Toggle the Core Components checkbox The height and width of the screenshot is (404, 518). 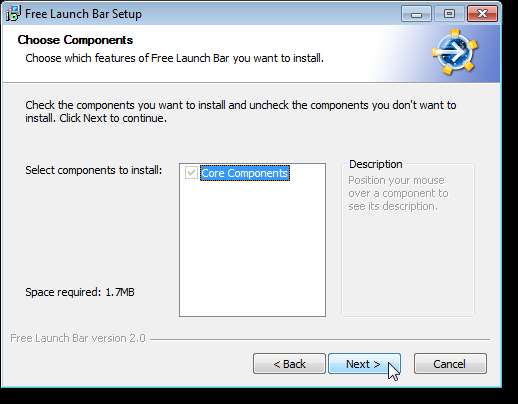(x=191, y=173)
